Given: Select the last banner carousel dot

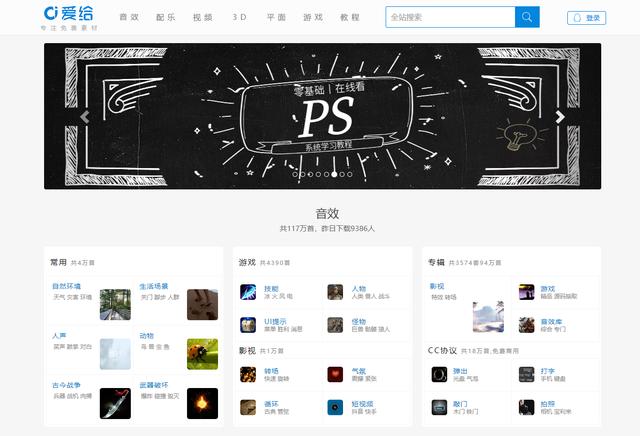Looking at the screenshot, I should pos(350,174).
